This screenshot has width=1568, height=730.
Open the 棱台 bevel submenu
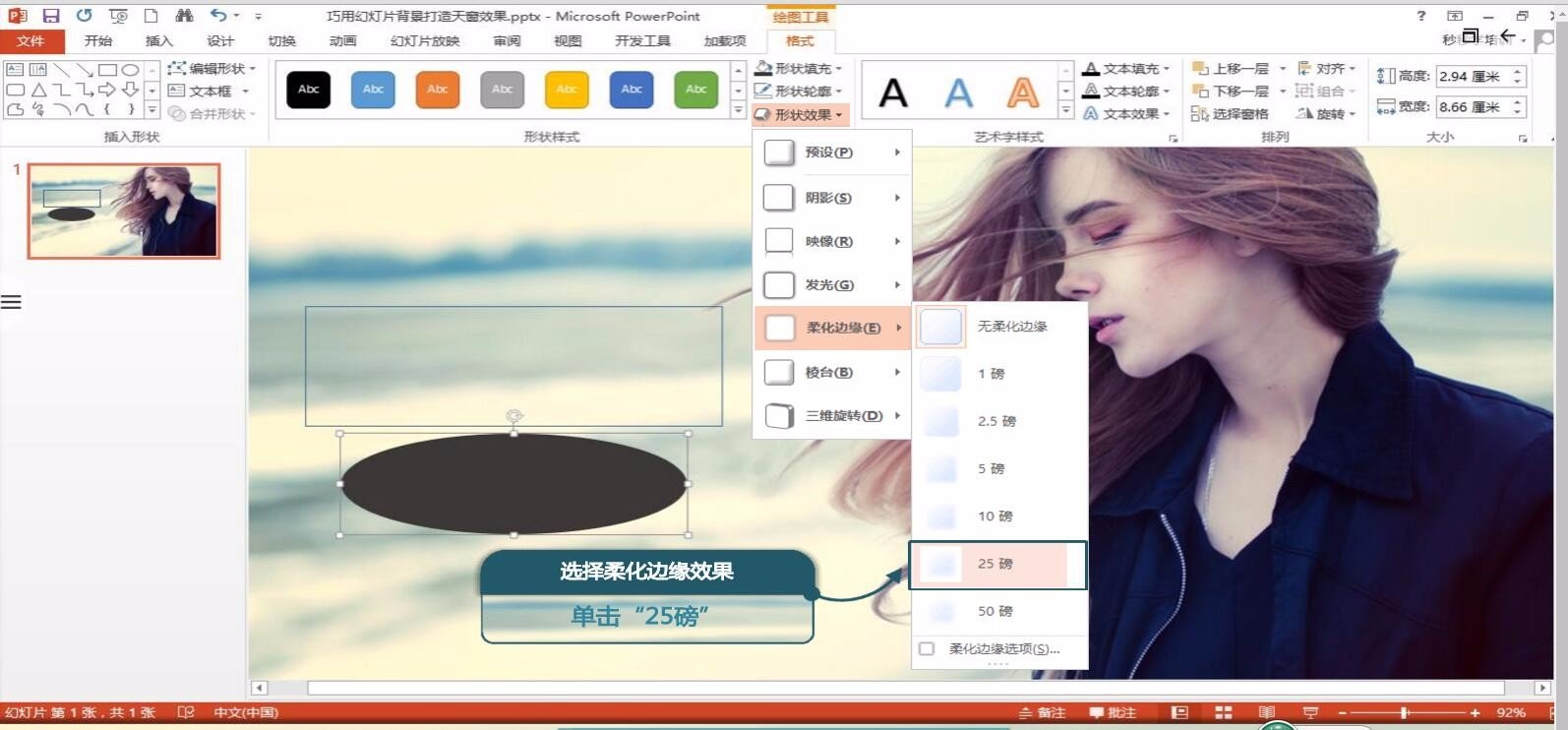click(x=832, y=372)
